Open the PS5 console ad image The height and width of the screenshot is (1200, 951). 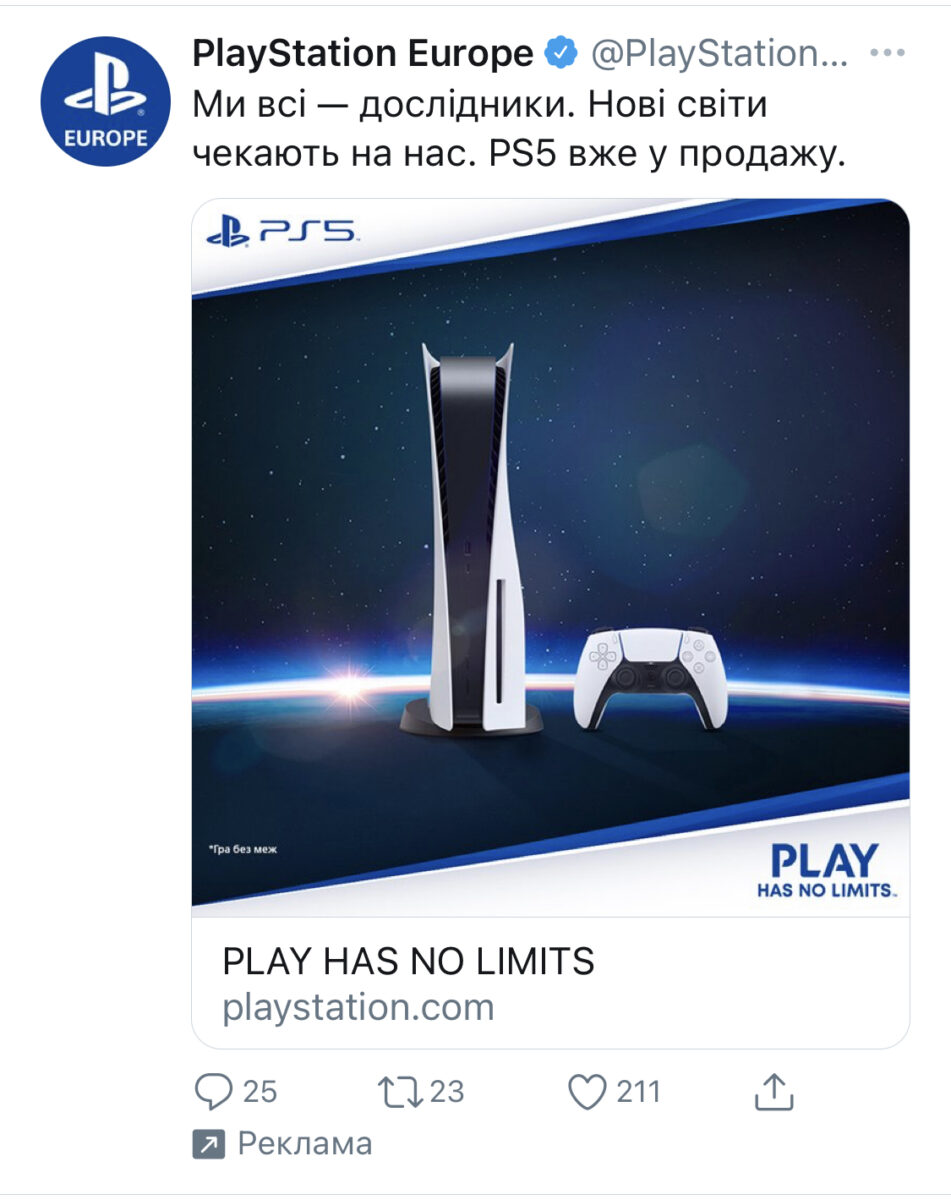point(550,557)
